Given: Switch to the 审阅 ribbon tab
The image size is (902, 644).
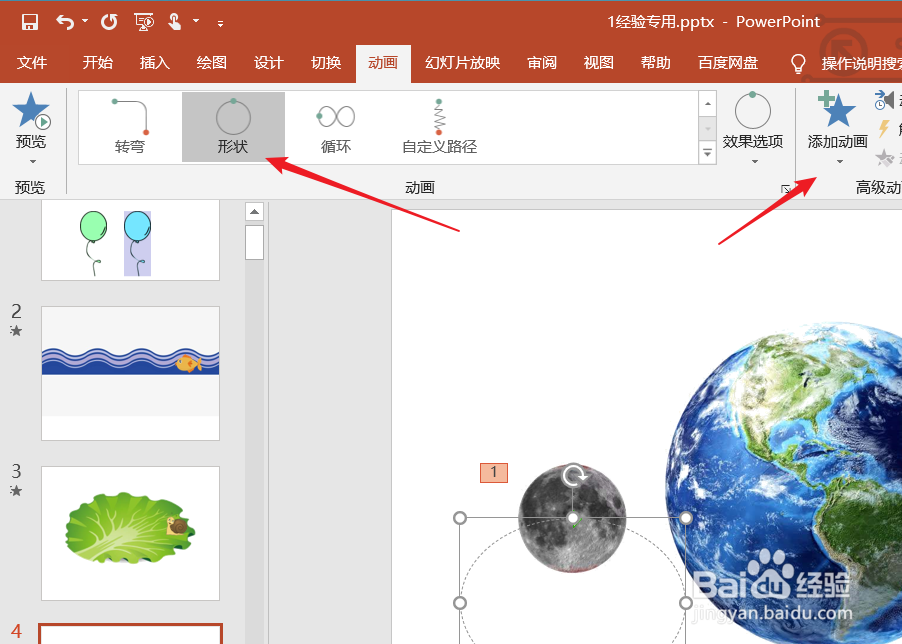Looking at the screenshot, I should [542, 63].
